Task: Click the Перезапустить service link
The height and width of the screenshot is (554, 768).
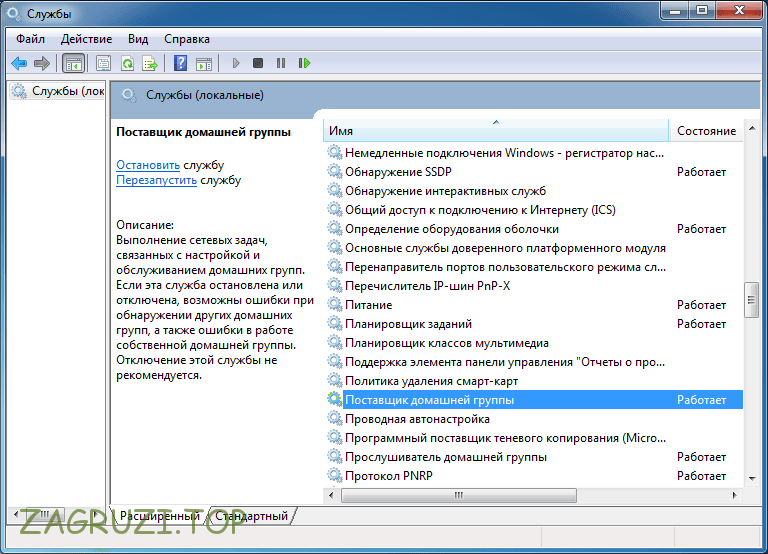Action: [156, 180]
